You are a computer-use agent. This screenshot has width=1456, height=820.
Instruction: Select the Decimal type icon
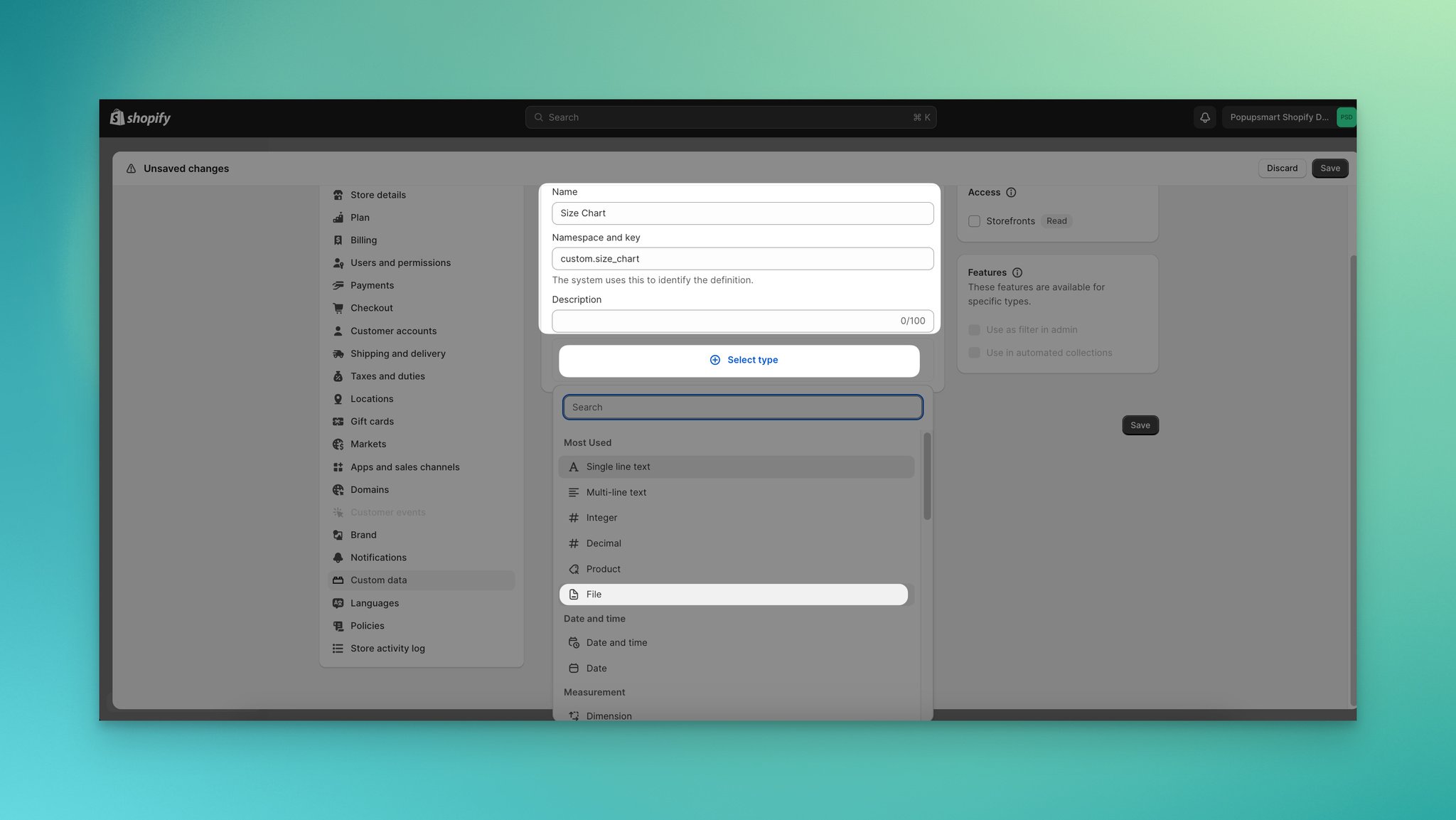pos(573,543)
